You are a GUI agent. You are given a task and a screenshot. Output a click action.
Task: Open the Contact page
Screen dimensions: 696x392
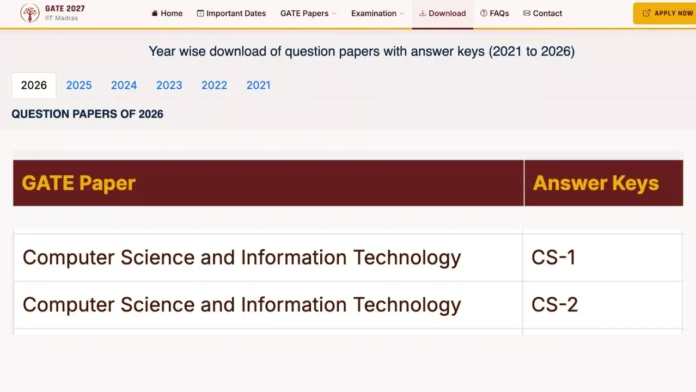point(542,13)
